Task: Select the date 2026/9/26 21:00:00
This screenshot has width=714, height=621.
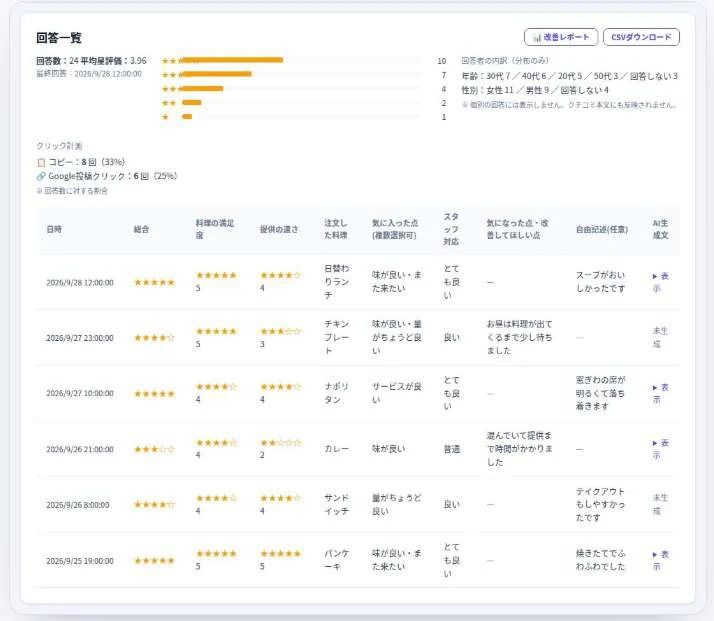Action: 80,449
